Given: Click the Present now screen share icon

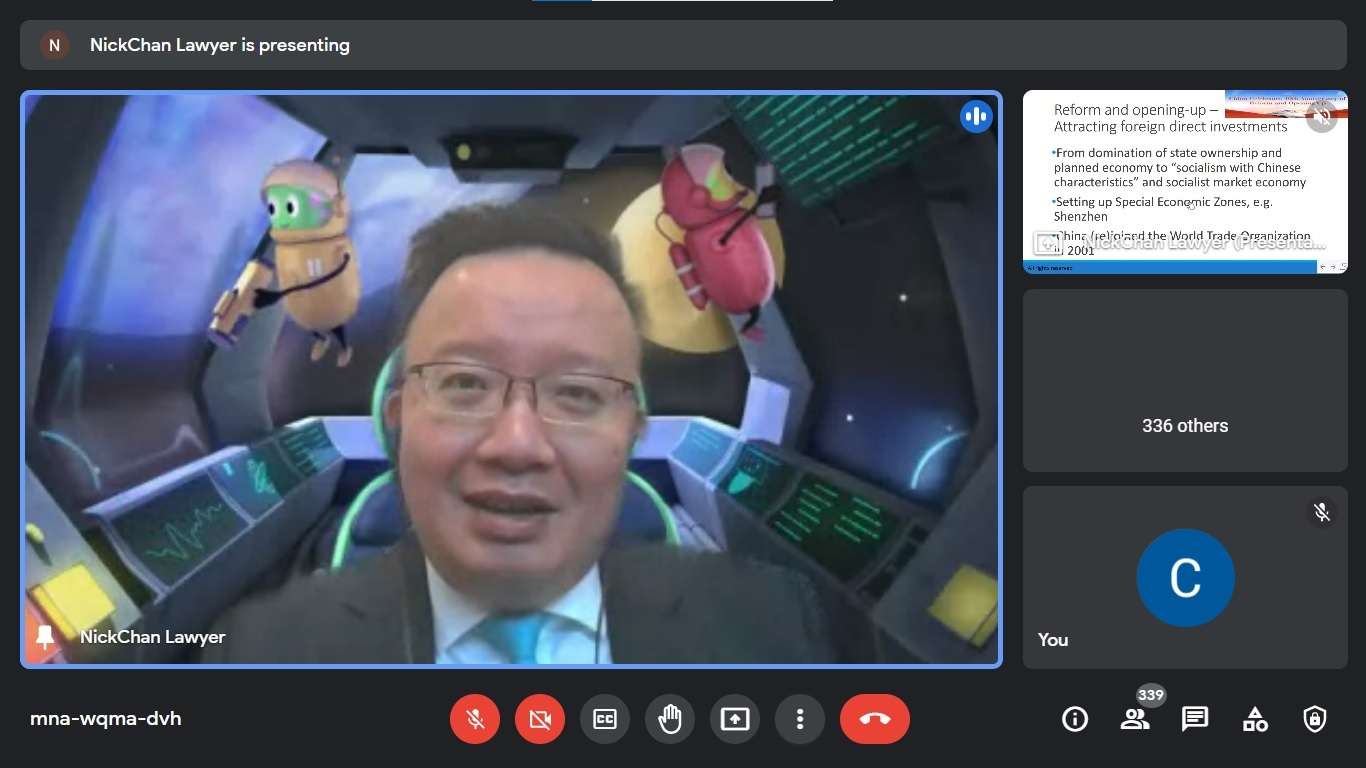Looking at the screenshot, I should 735,719.
